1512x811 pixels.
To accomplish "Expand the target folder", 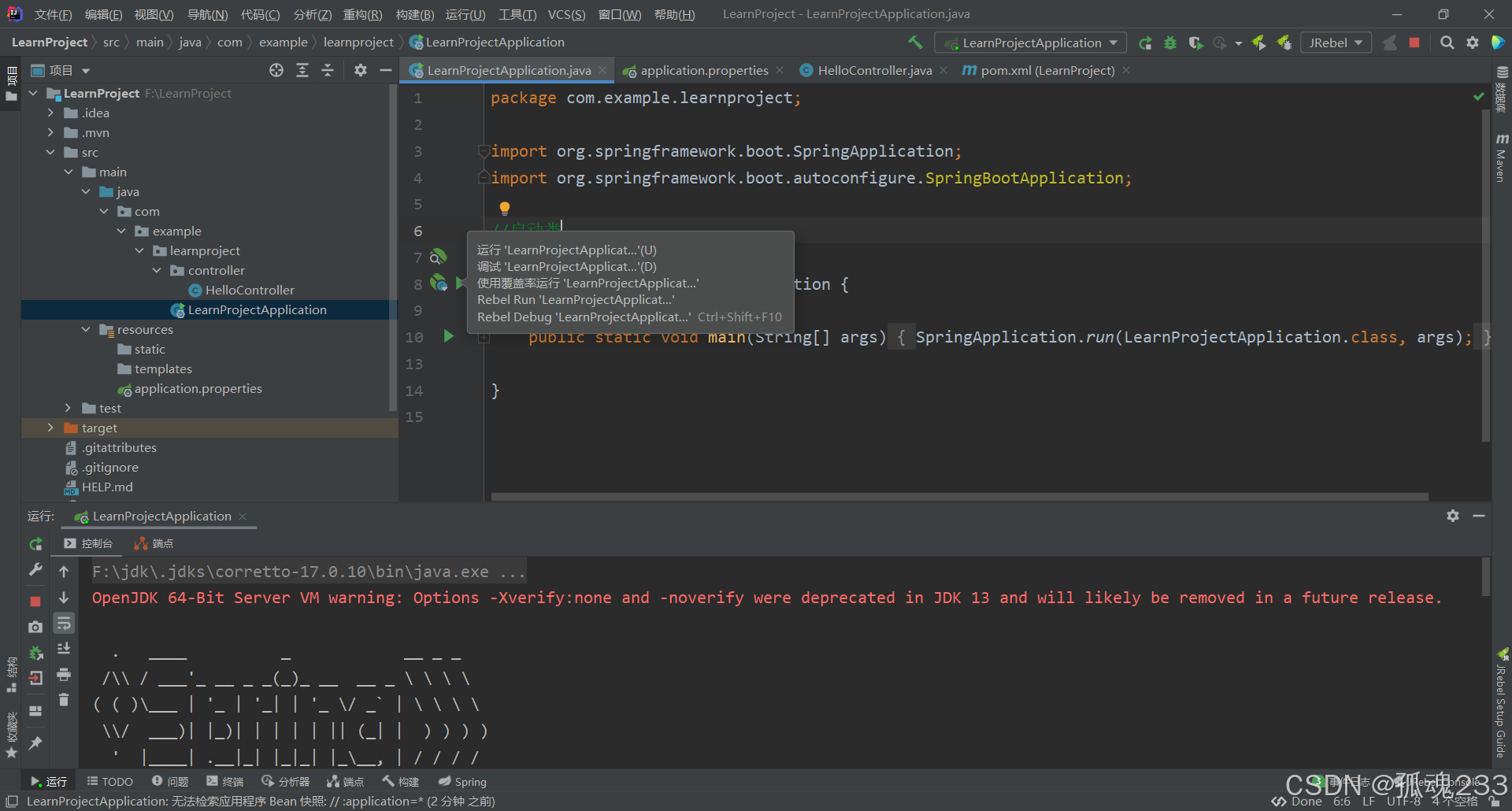I will click(x=50, y=428).
